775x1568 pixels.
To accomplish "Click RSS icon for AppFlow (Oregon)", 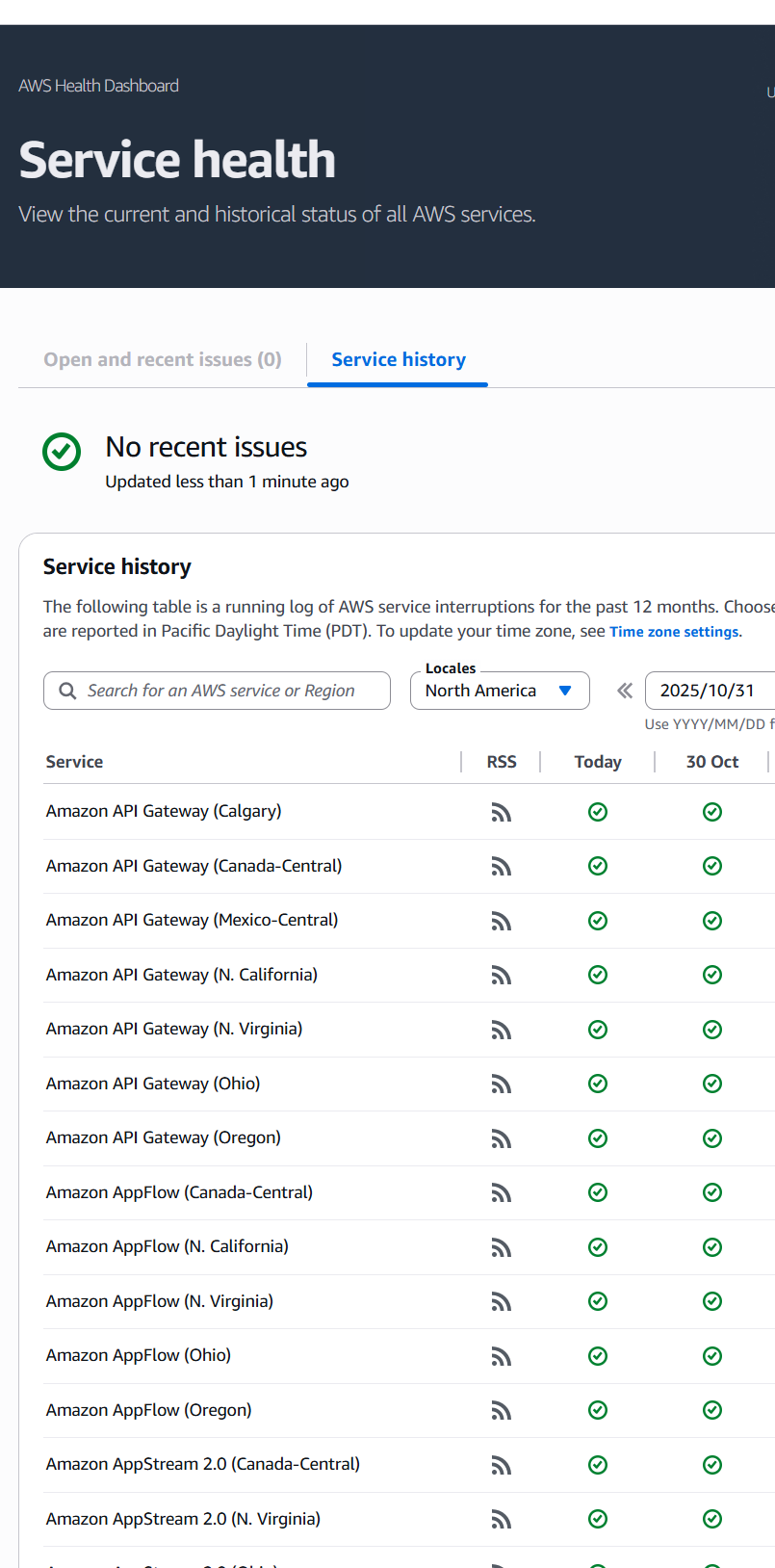I will pos(501,1410).
